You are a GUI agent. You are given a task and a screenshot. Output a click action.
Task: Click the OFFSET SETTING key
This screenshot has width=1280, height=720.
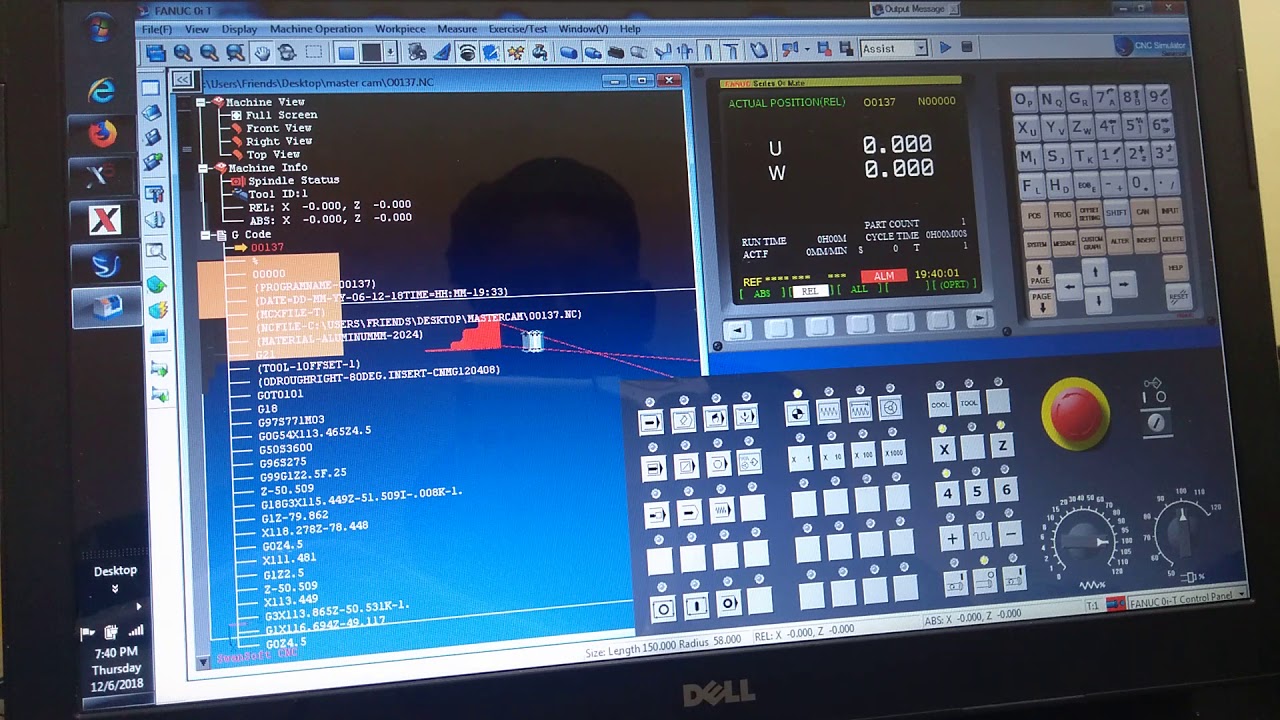coord(1089,213)
